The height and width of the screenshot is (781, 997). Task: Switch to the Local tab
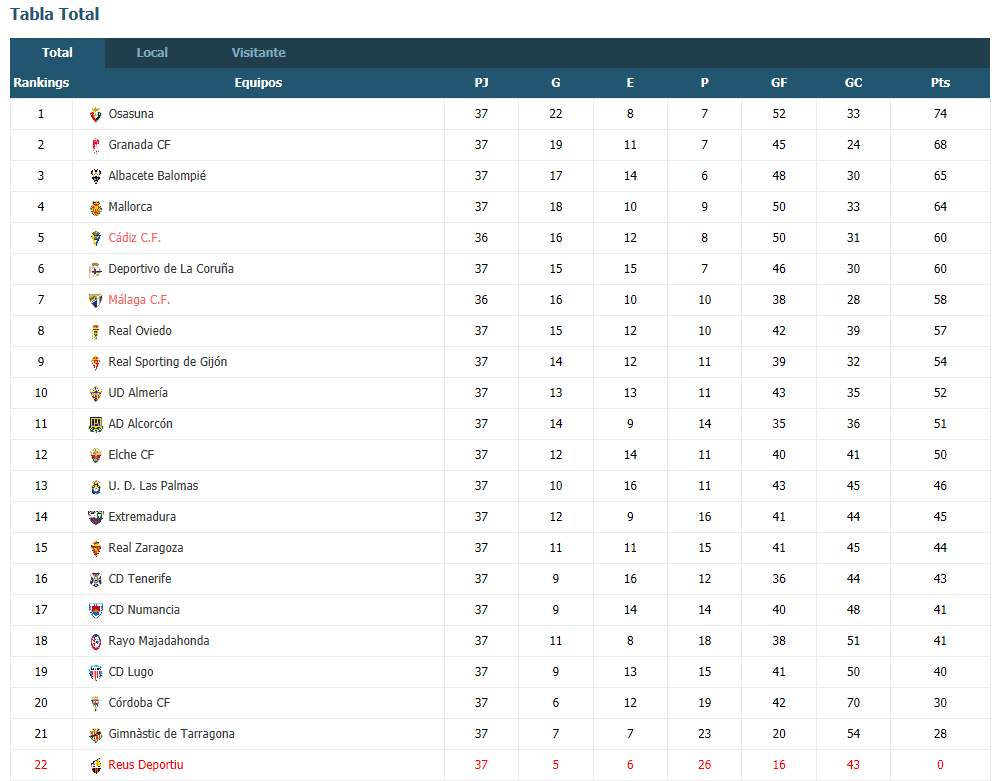coord(152,53)
